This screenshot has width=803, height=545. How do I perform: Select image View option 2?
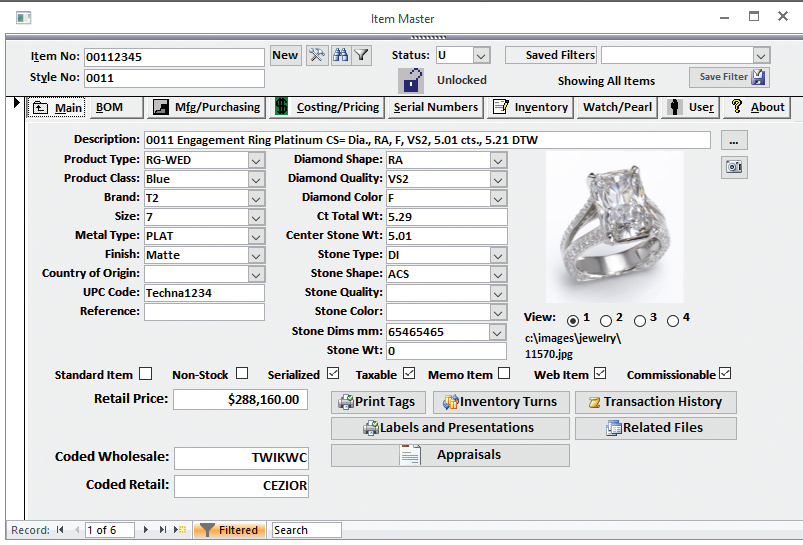pos(606,321)
